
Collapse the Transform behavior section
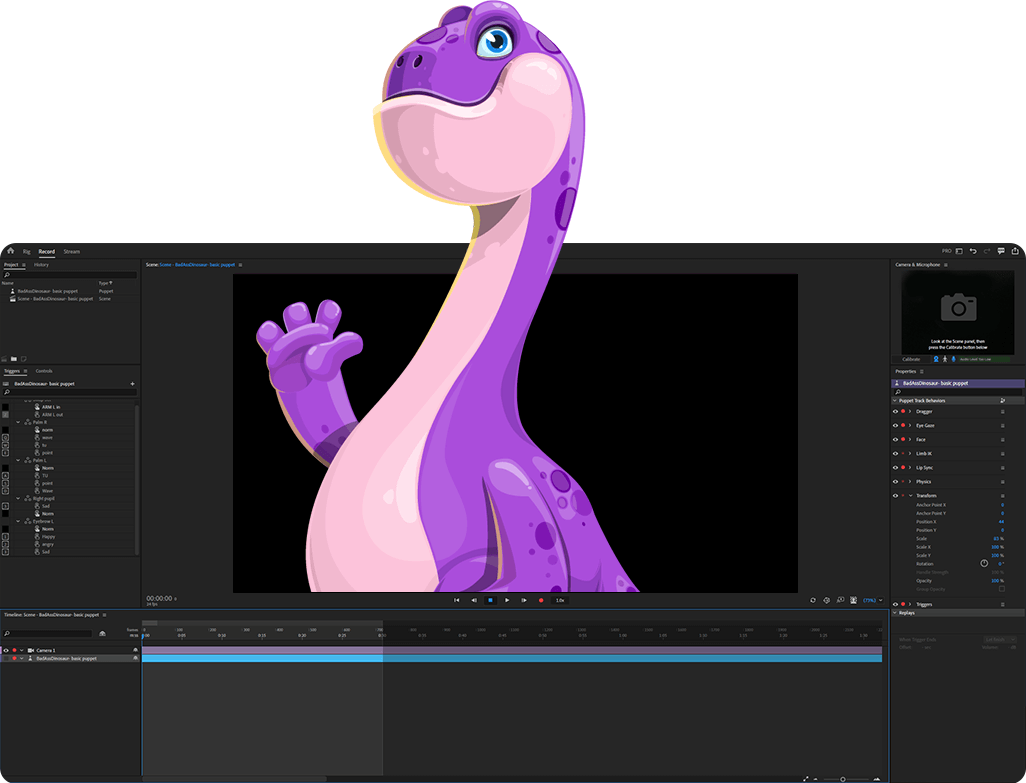coord(910,495)
